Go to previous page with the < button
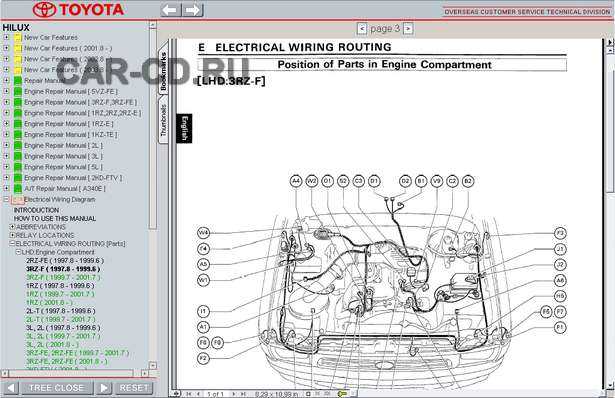The height and width of the screenshot is (398, 615). [x=362, y=29]
